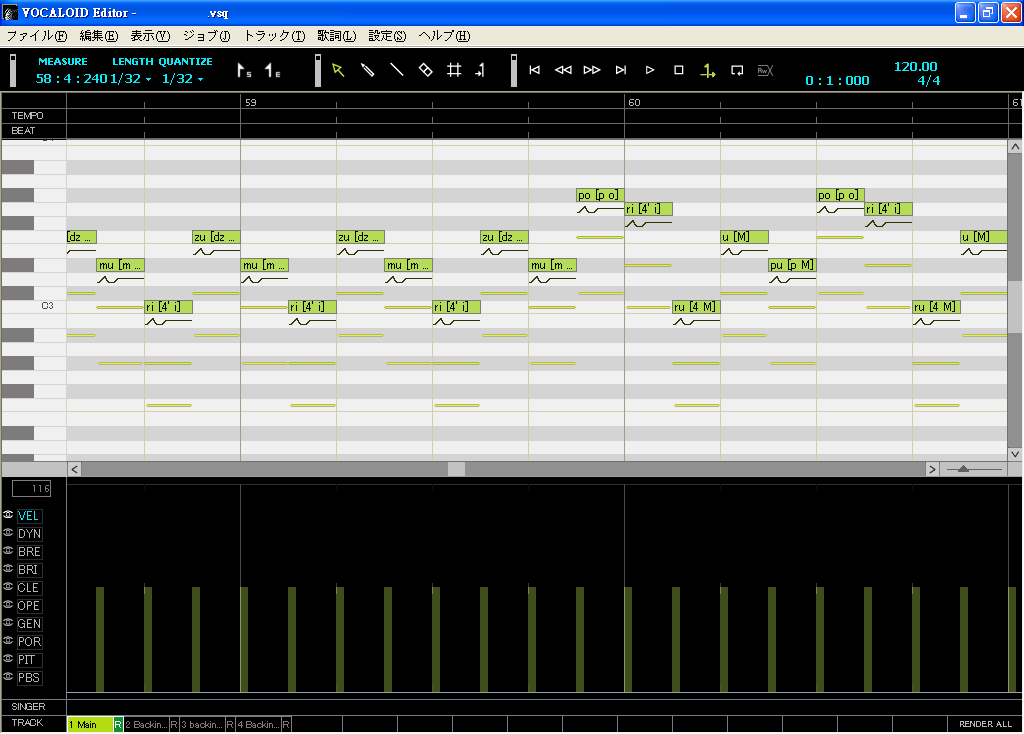Toggle BRE parameter eye icon
Viewport: 1024px width, 734px height.
pyautogui.click(x=8, y=550)
